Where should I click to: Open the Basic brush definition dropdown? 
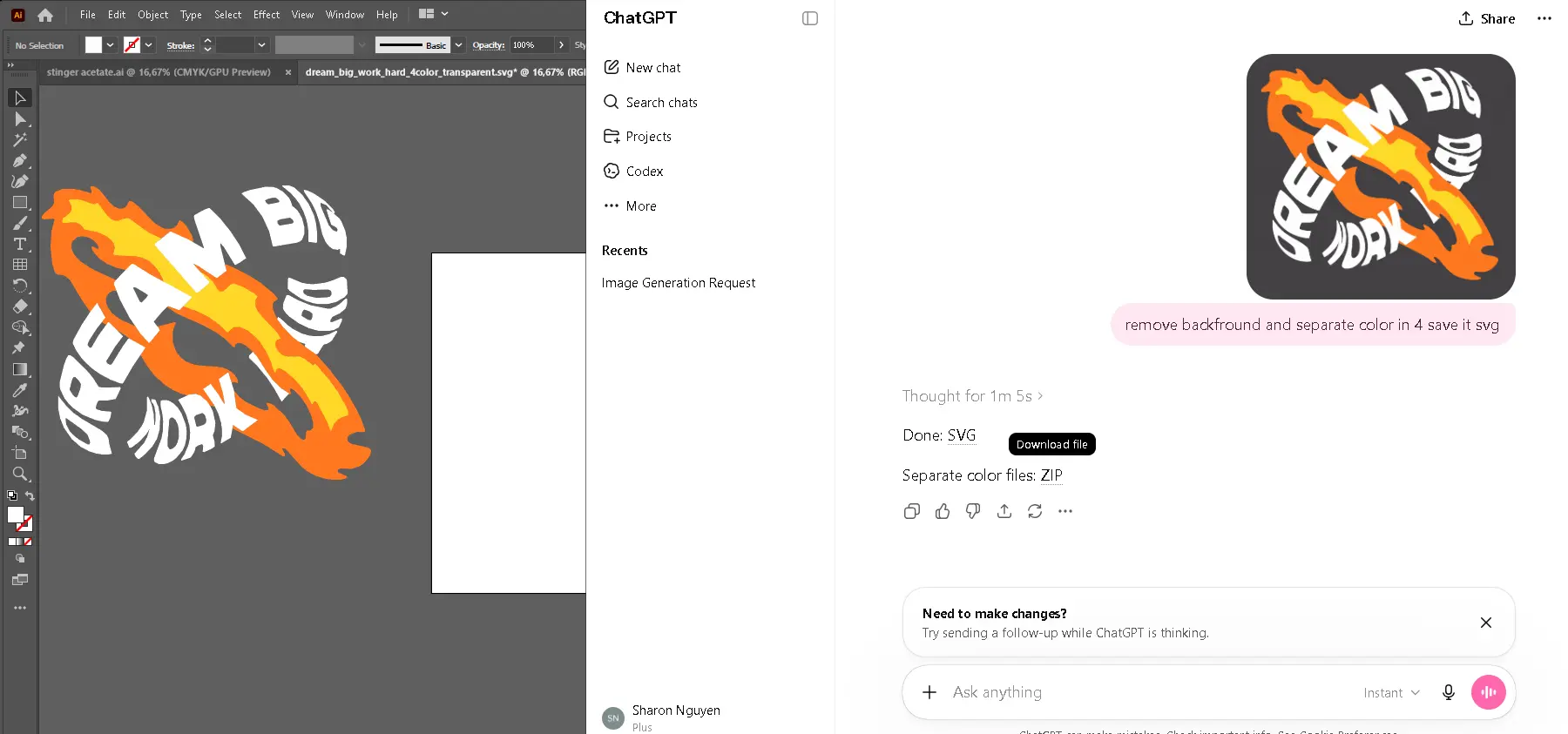pos(458,45)
